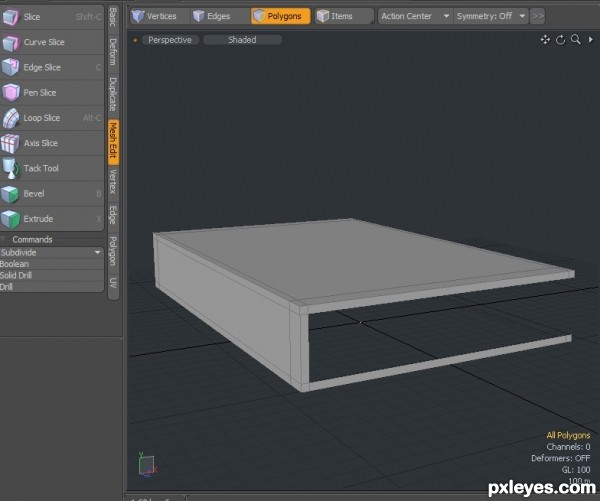Run the Solid Drill command
The image size is (600, 501).
(x=52, y=275)
